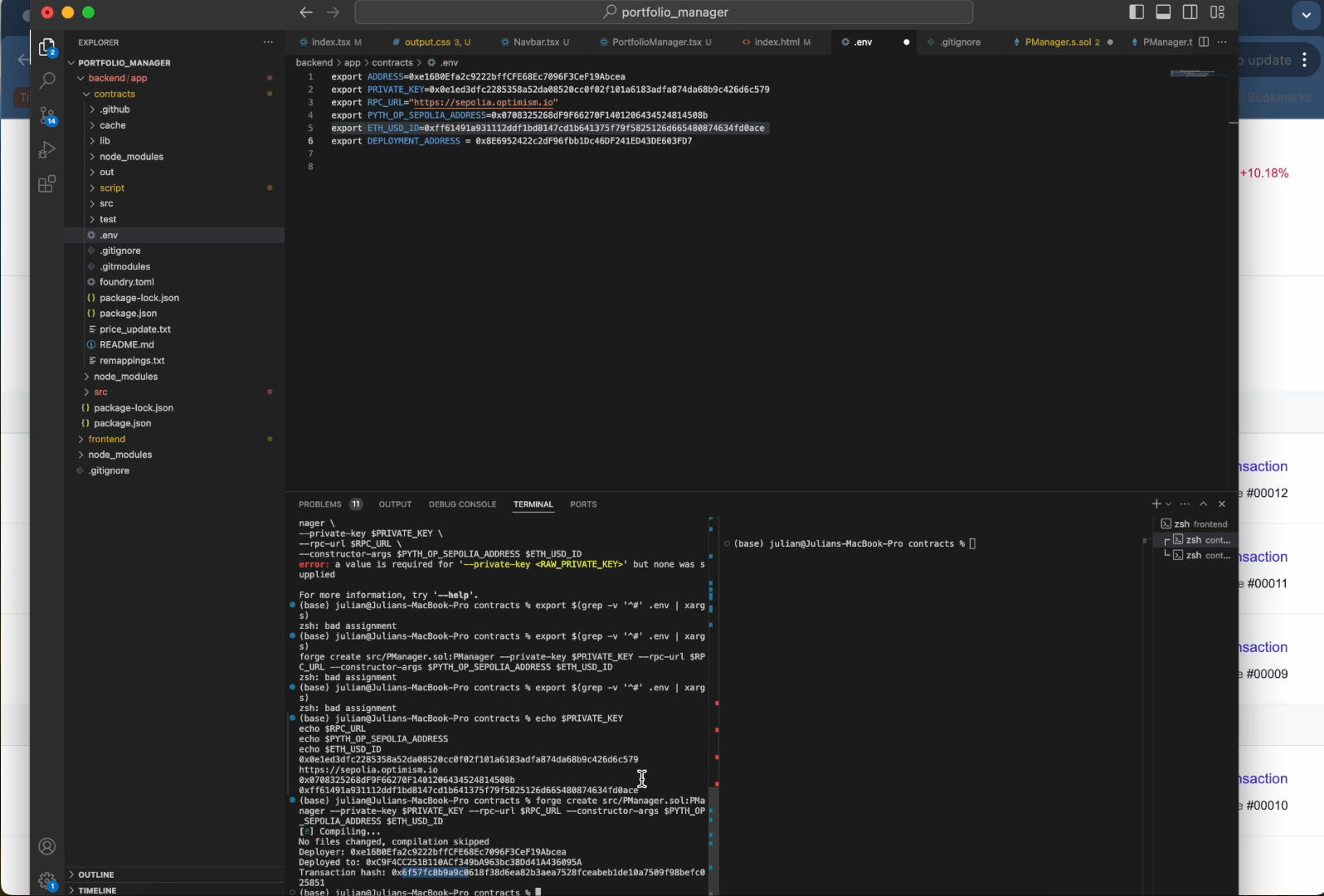Open price_update.txt file
The image size is (1324, 896).
point(135,329)
